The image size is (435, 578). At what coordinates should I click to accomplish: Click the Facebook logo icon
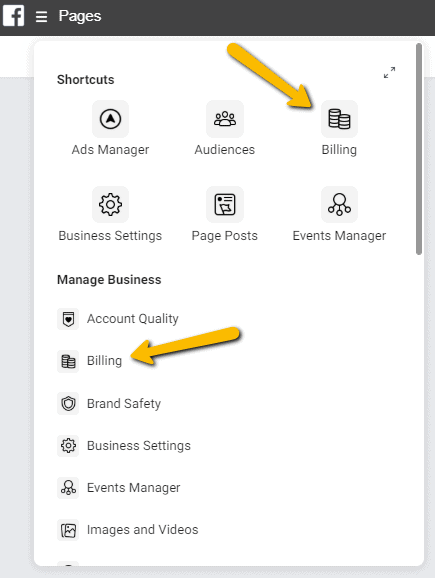tap(13, 15)
